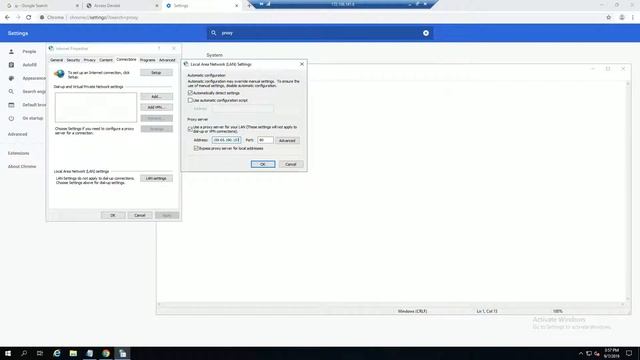Toggle Use automatic configuration script checkbox
The image size is (640, 360).
click(190, 100)
